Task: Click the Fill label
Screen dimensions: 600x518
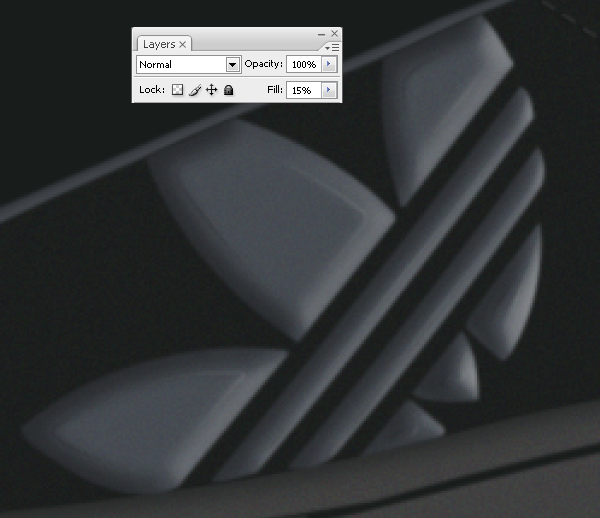Action: click(x=275, y=90)
